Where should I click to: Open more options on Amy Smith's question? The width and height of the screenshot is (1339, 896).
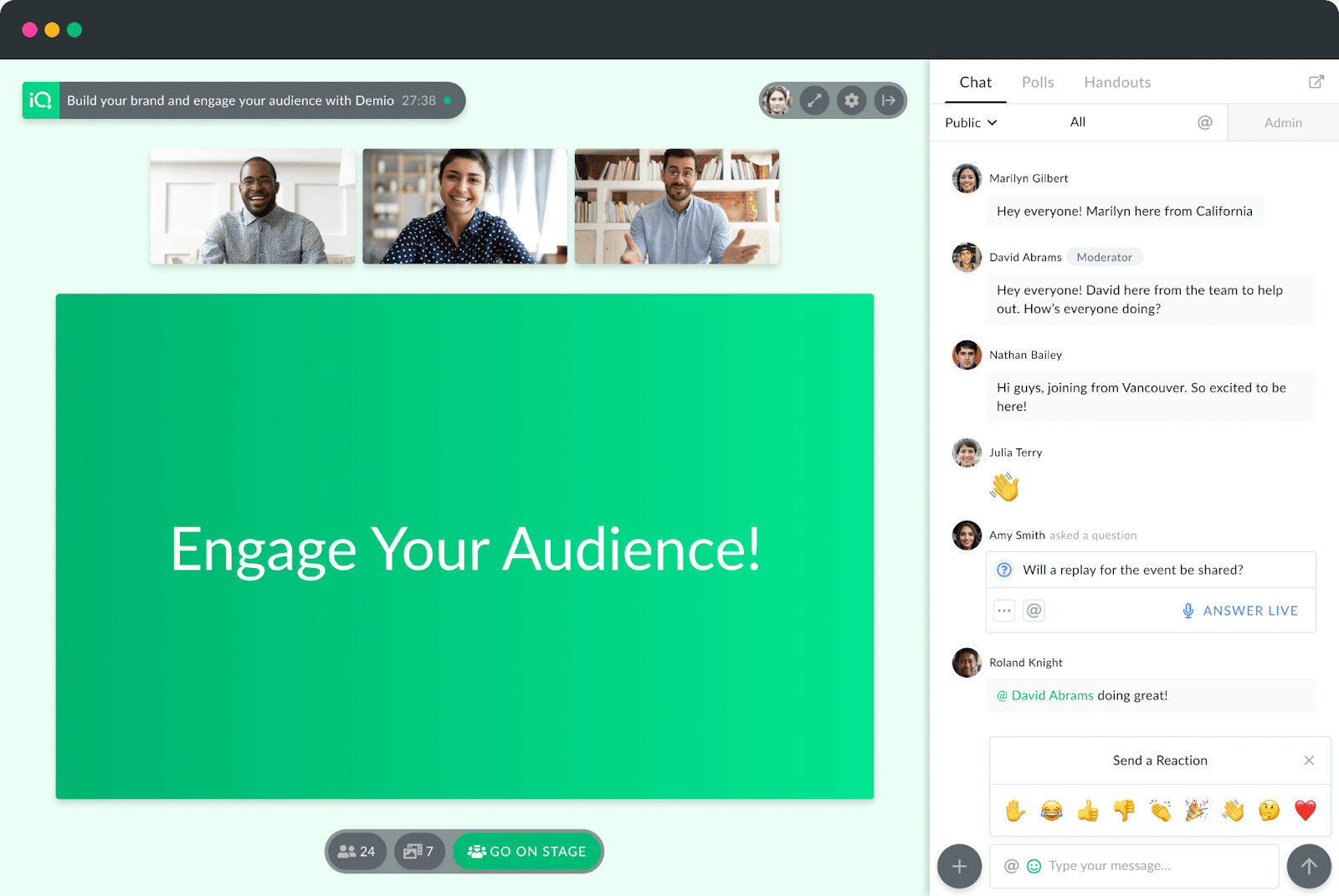1003,610
